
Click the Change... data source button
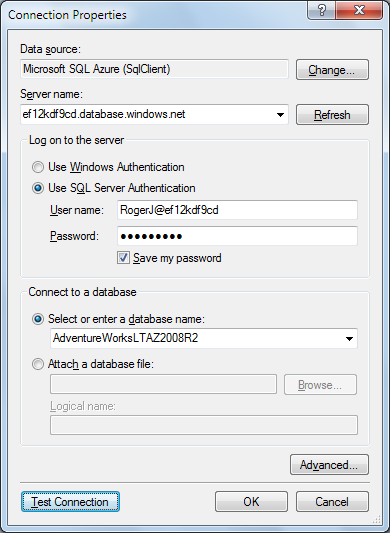(332, 70)
